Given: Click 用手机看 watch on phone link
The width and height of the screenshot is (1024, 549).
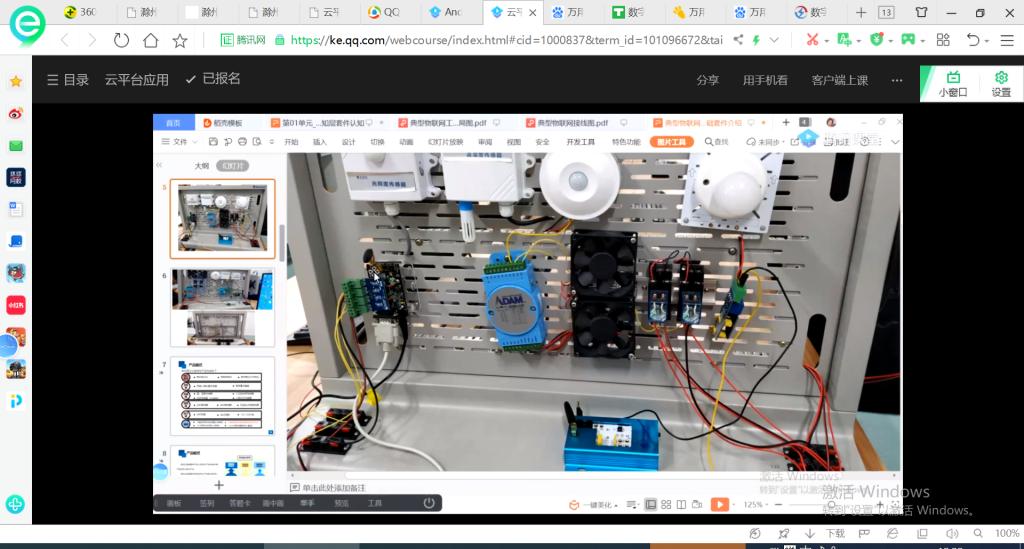Looking at the screenshot, I should pyautogui.click(x=765, y=80).
